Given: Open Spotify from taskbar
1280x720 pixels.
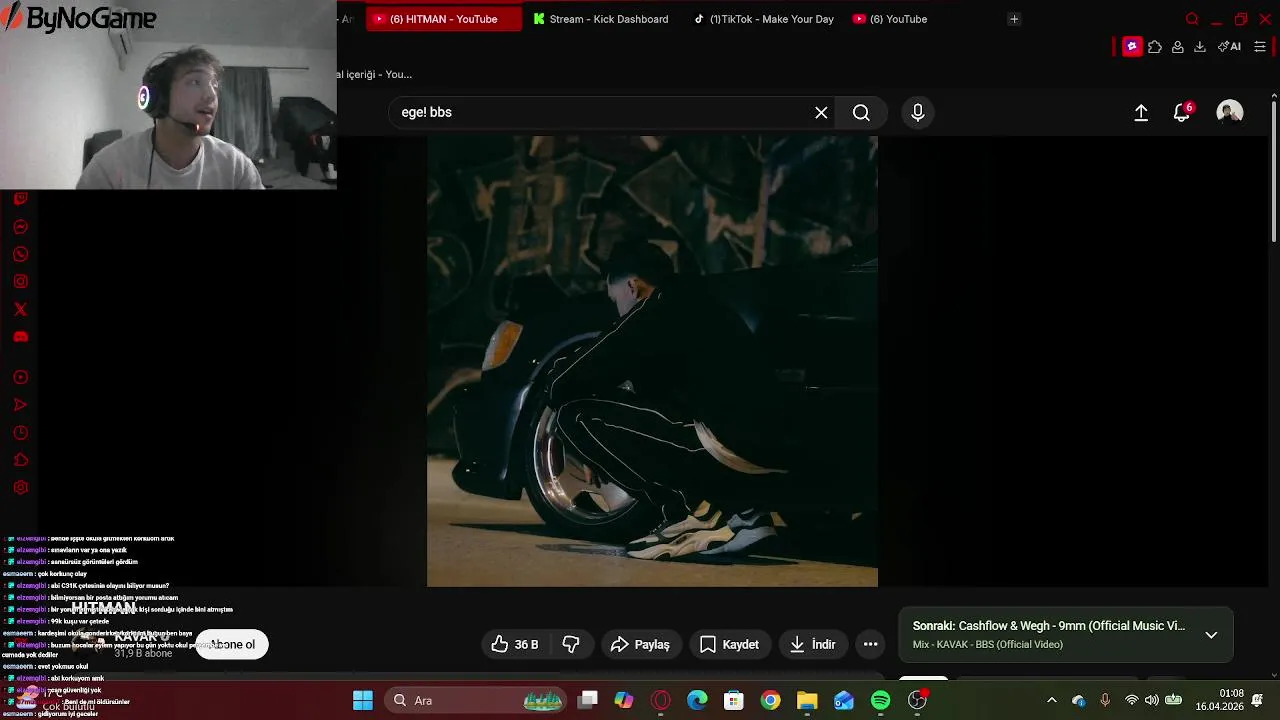Looking at the screenshot, I should (880, 700).
